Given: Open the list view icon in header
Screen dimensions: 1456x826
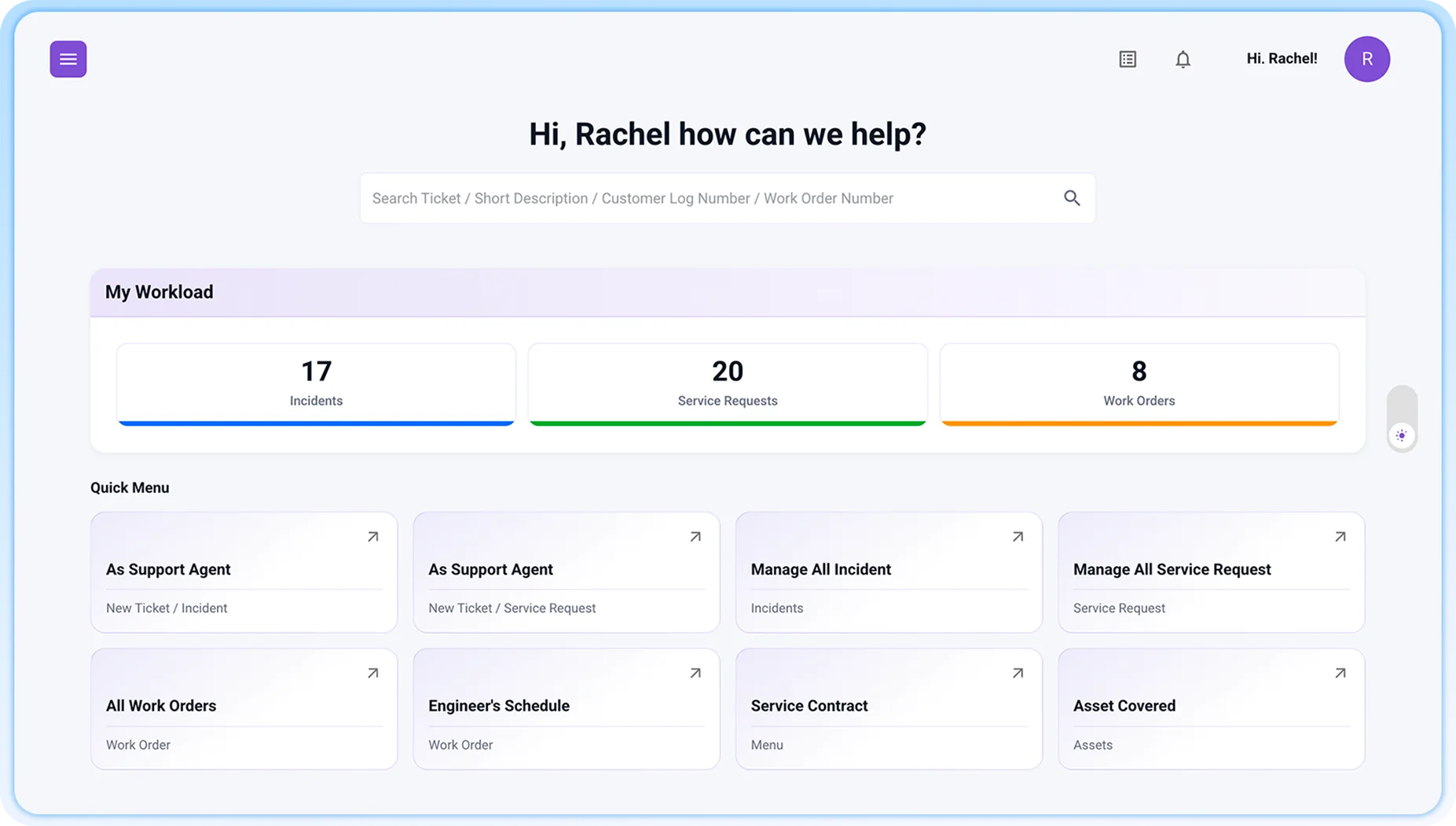Looking at the screenshot, I should (x=1128, y=59).
